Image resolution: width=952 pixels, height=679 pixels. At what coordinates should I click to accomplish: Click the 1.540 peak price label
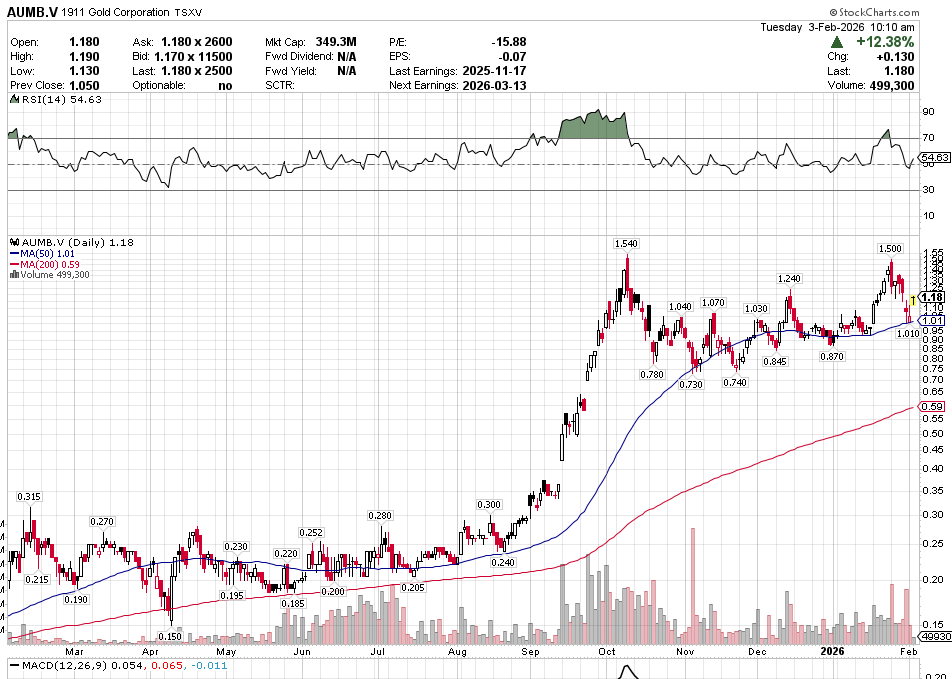click(626, 244)
